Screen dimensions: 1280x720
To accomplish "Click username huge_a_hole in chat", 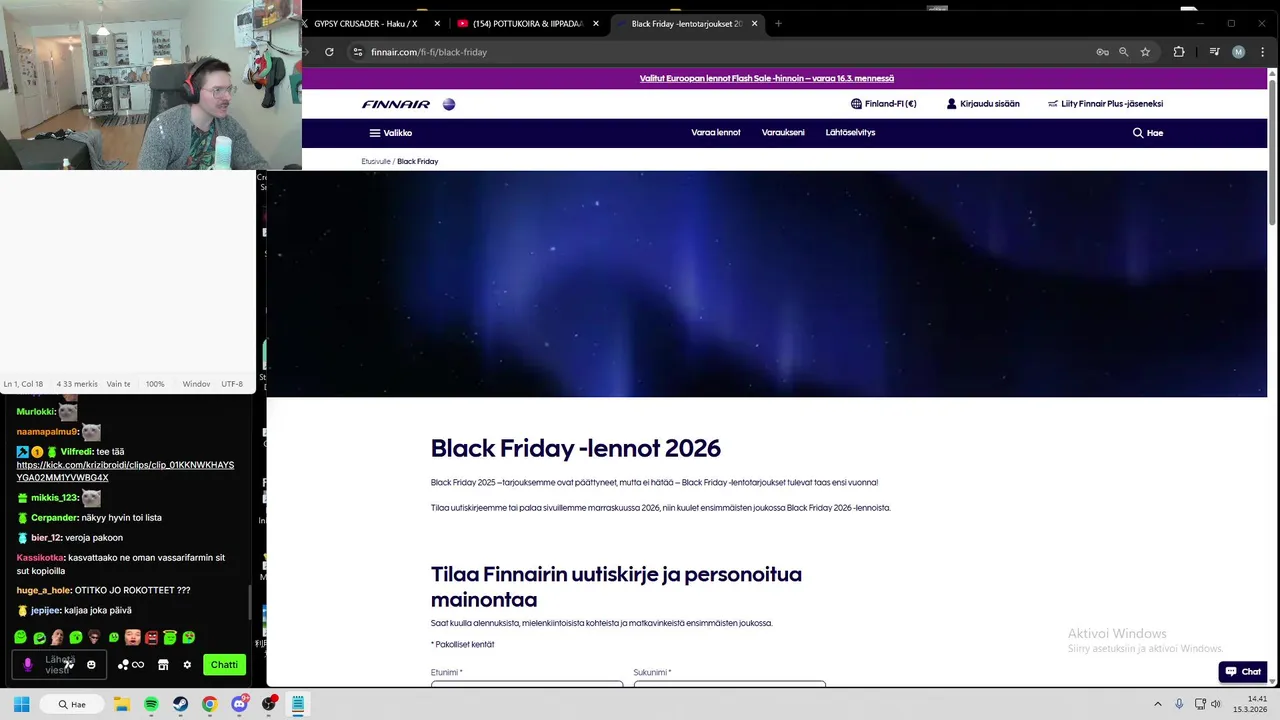I will point(43,590).
